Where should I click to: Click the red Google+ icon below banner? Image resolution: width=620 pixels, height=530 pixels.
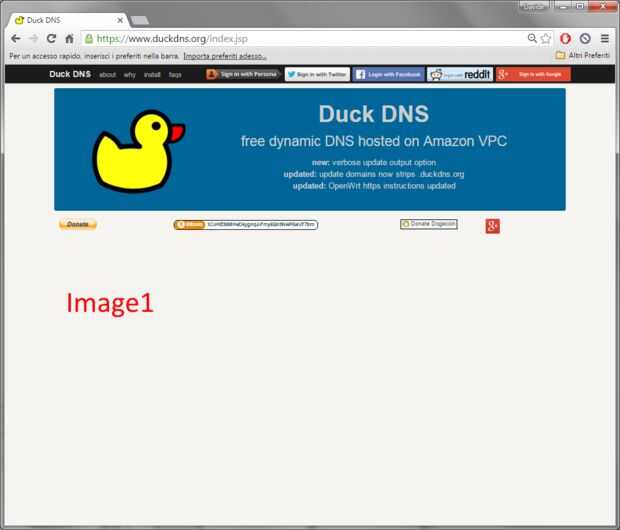point(493,226)
